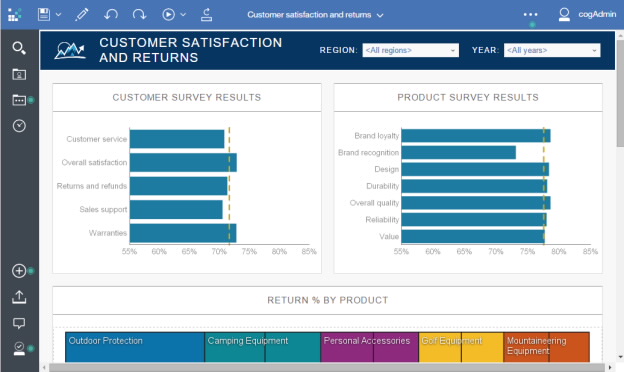Run the report with the play icon
The width and height of the screenshot is (624, 372).
click(x=168, y=15)
